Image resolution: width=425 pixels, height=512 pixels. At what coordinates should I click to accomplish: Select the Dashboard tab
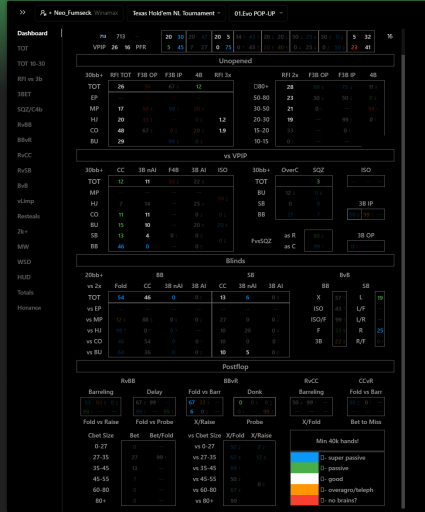tap(32, 33)
